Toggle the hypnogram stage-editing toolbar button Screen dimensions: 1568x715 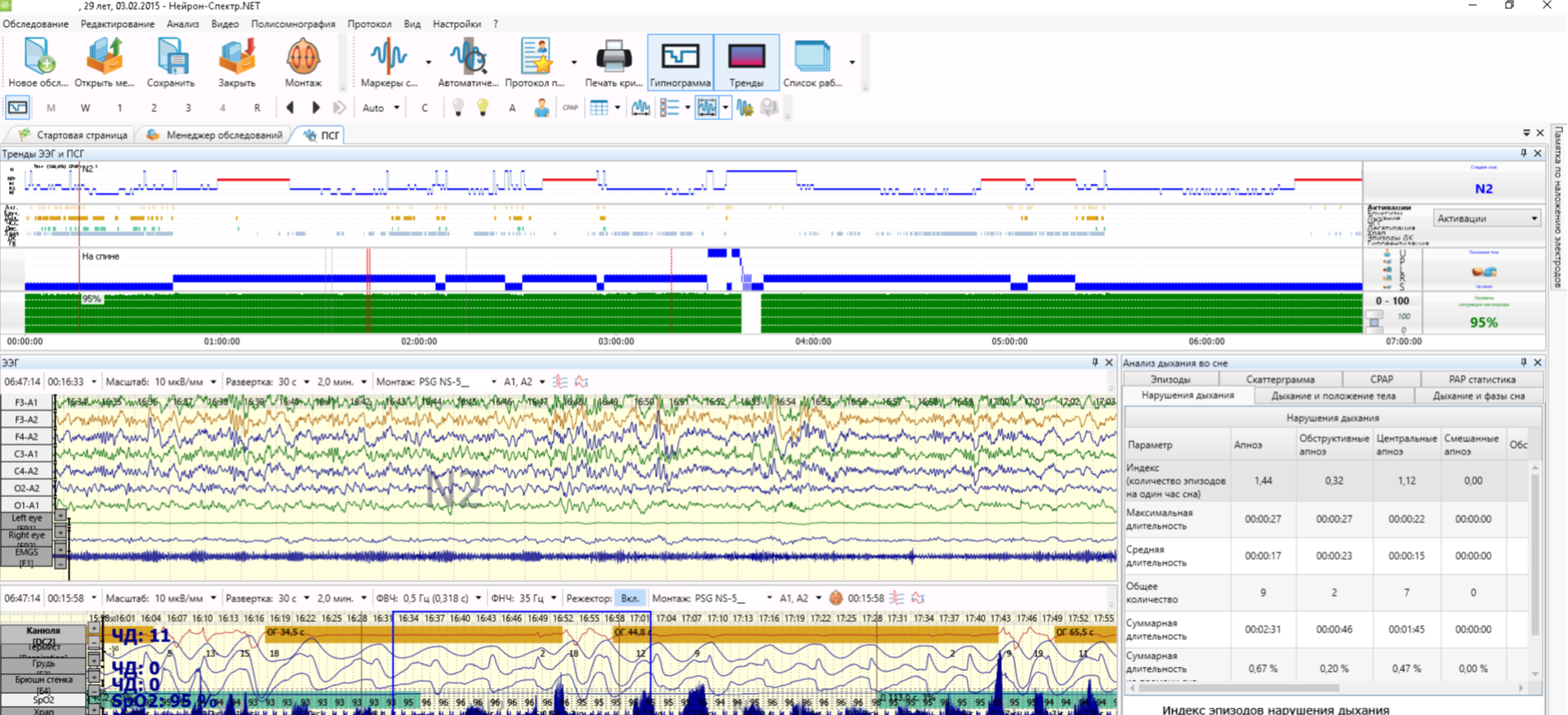(17, 108)
